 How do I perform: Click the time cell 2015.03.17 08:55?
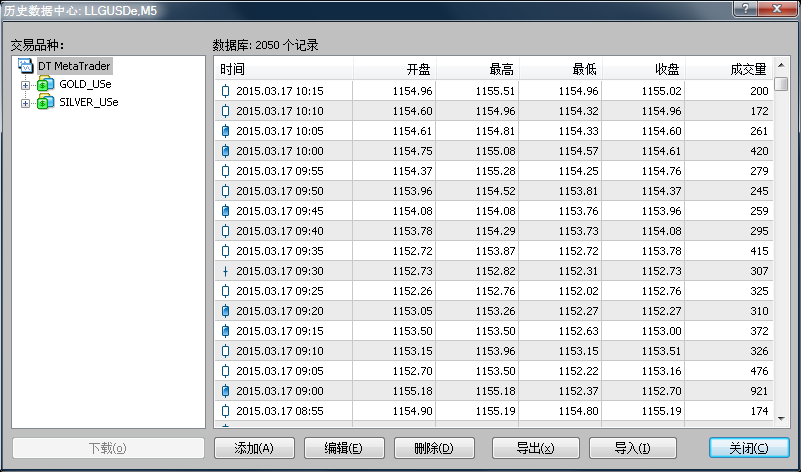click(279, 411)
